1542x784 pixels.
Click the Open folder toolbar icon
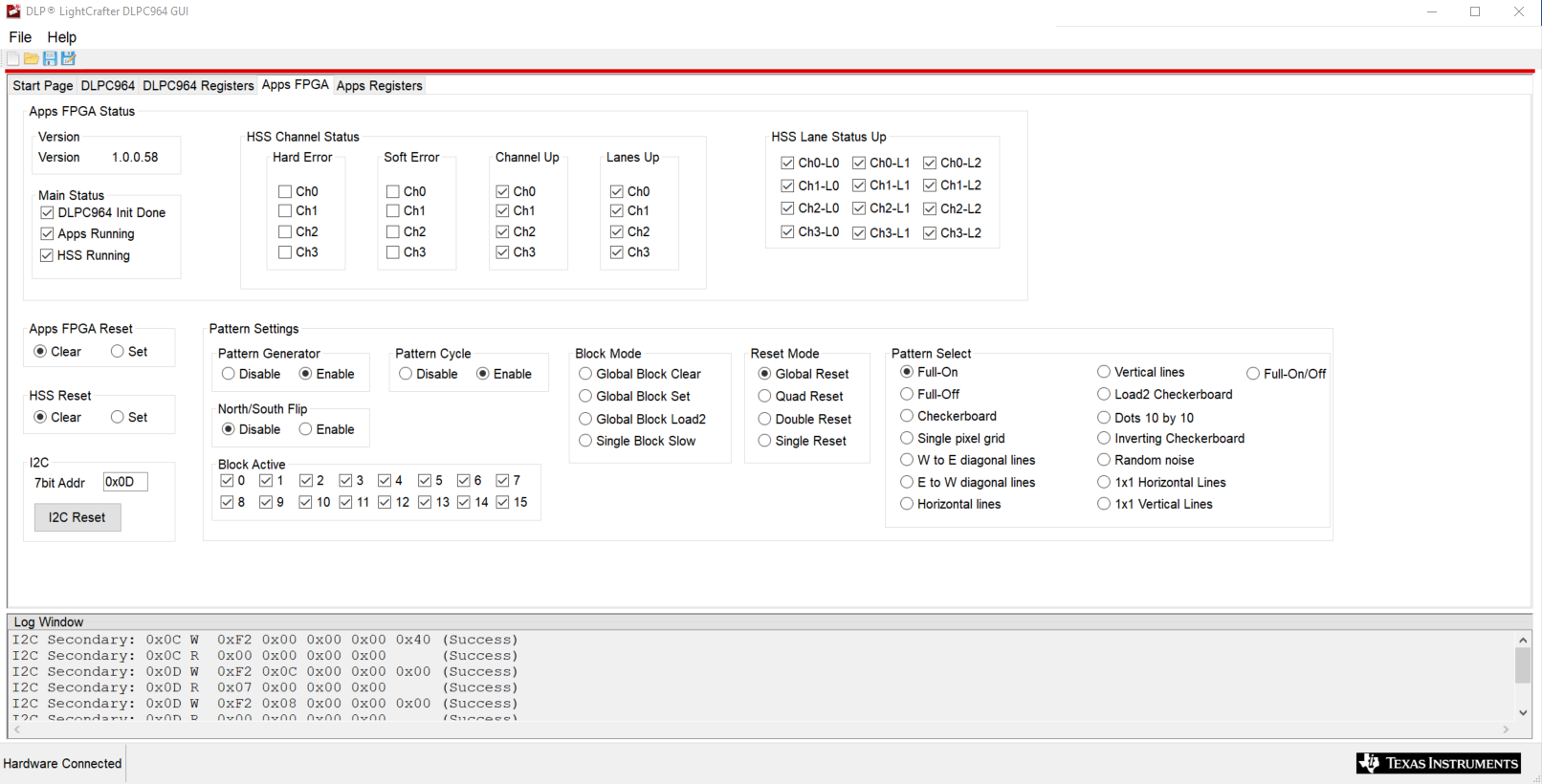31,58
